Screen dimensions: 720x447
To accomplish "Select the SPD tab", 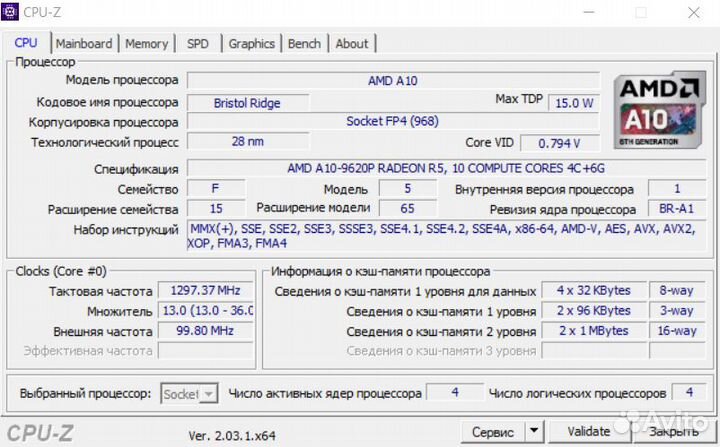I will click(x=197, y=44).
